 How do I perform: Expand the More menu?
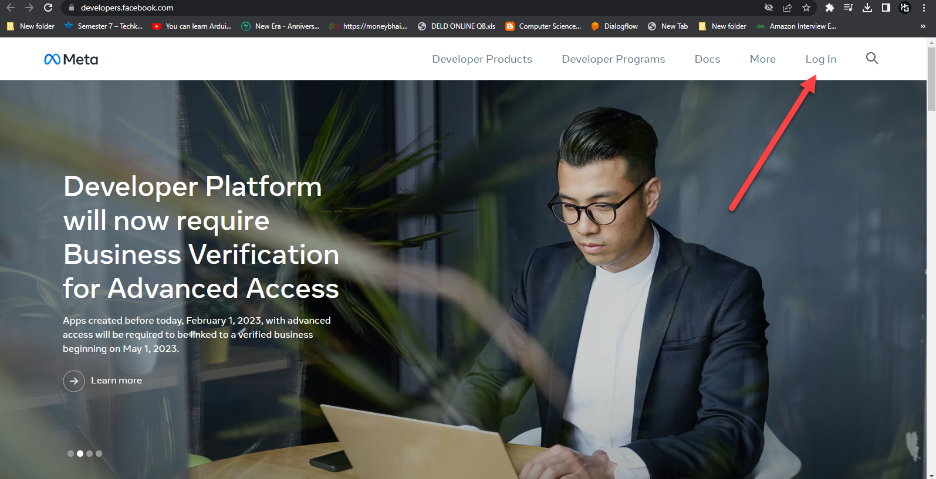(762, 59)
